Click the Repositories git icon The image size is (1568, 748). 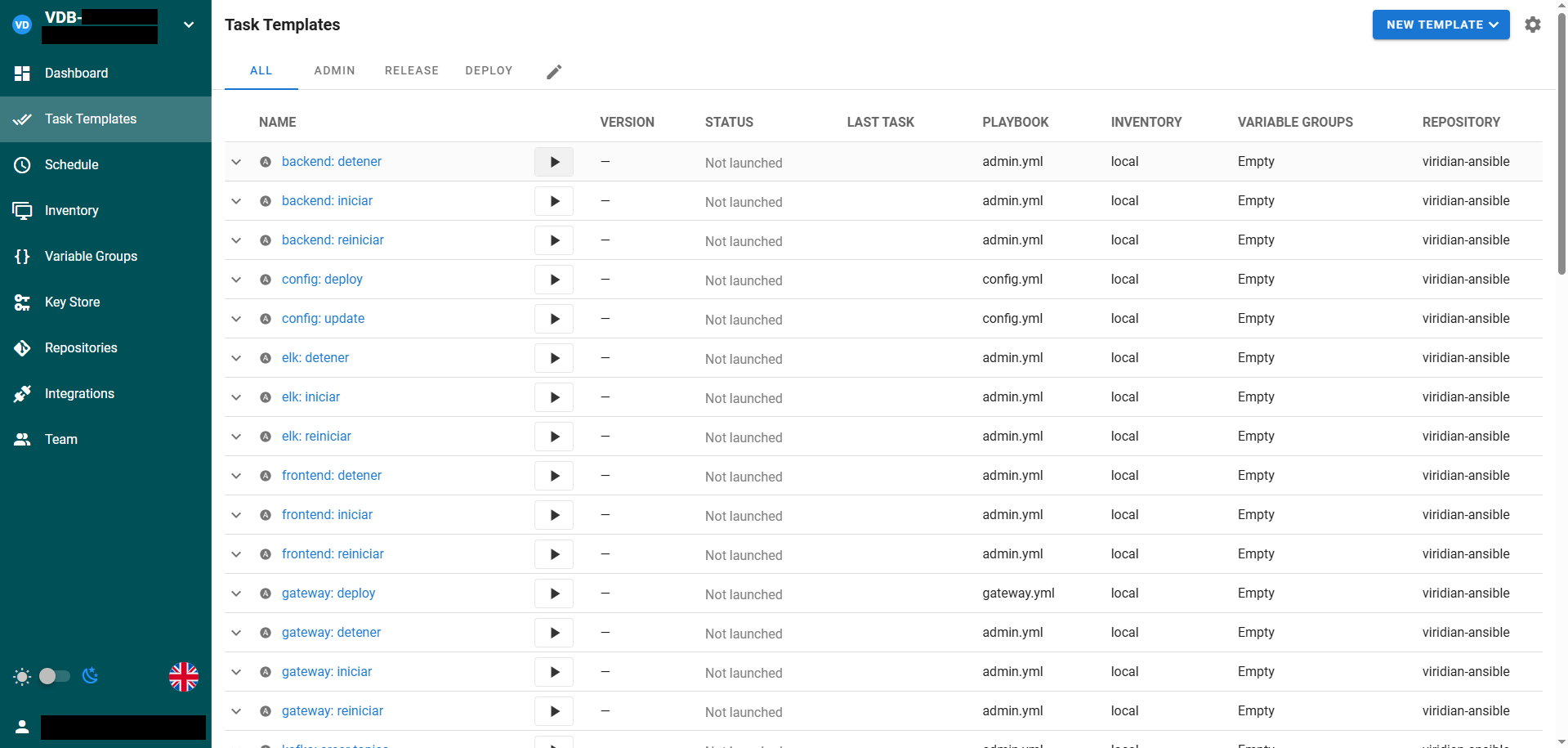pos(22,348)
